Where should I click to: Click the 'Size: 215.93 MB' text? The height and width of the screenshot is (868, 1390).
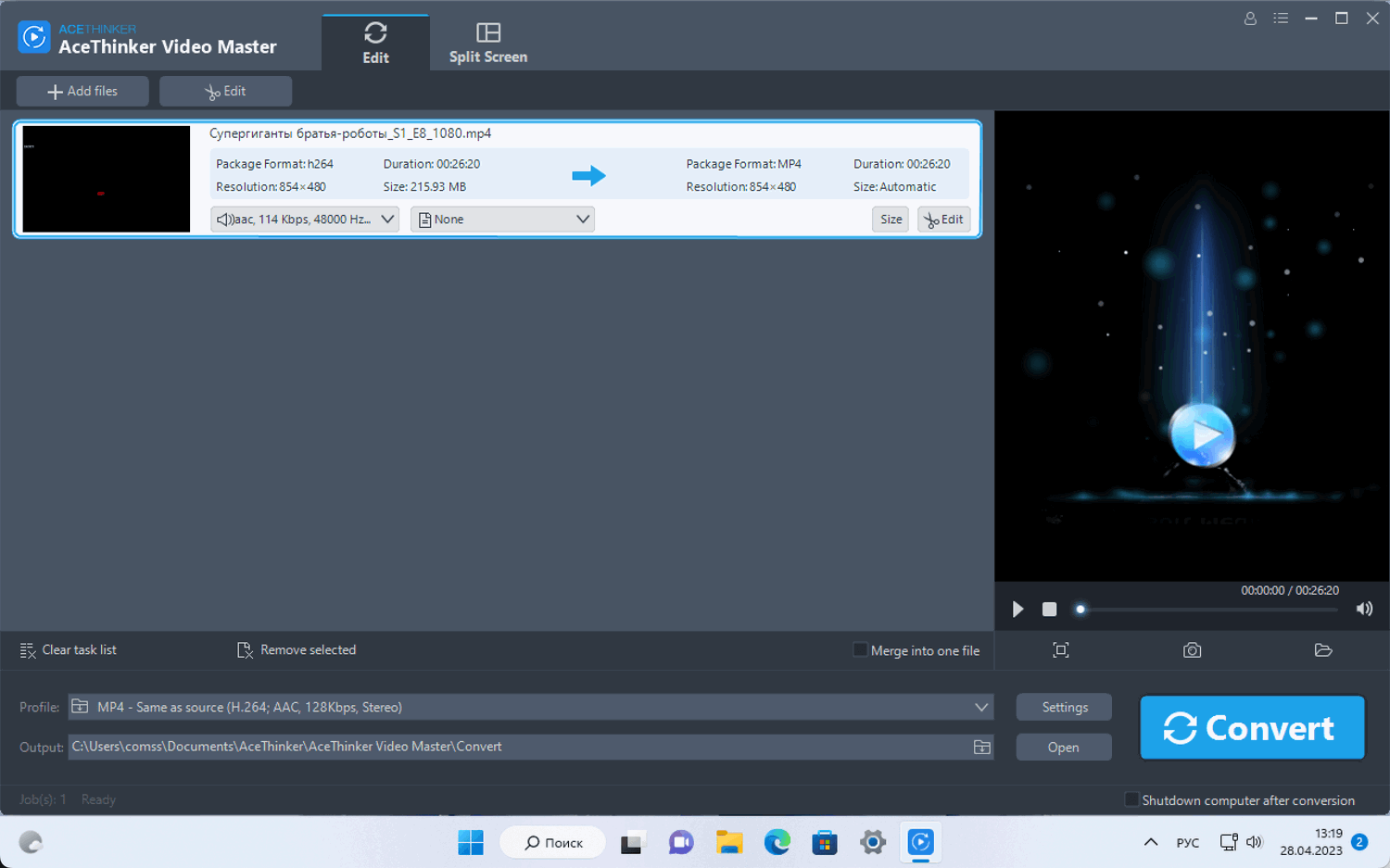tap(424, 187)
